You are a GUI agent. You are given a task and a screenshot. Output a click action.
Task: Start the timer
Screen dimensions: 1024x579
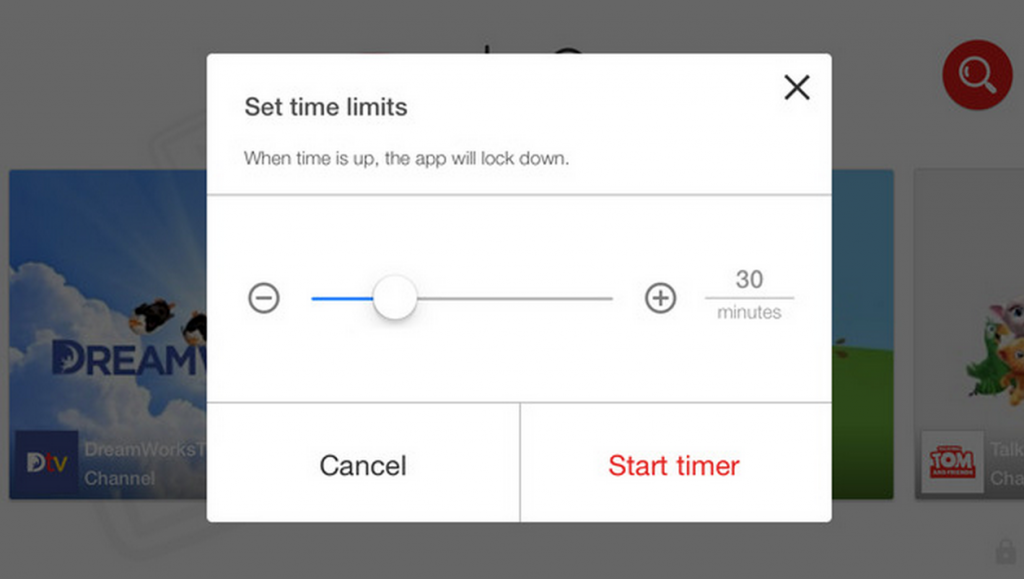675,463
